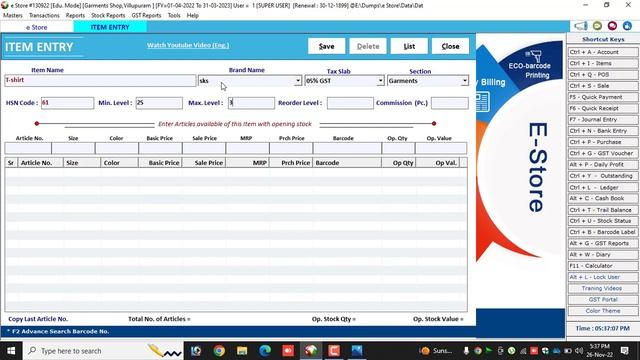Image resolution: width=640 pixels, height=360 pixels.
Task: Open the GST Portal button
Action: [603, 300]
